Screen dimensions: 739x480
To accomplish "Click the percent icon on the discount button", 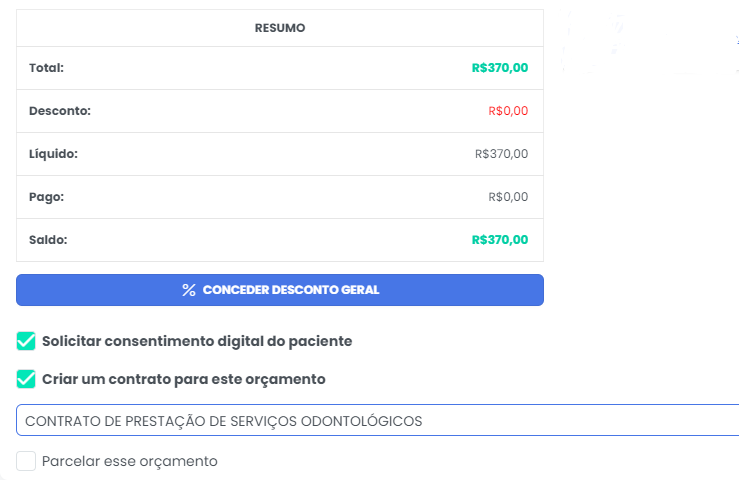I will [189, 290].
